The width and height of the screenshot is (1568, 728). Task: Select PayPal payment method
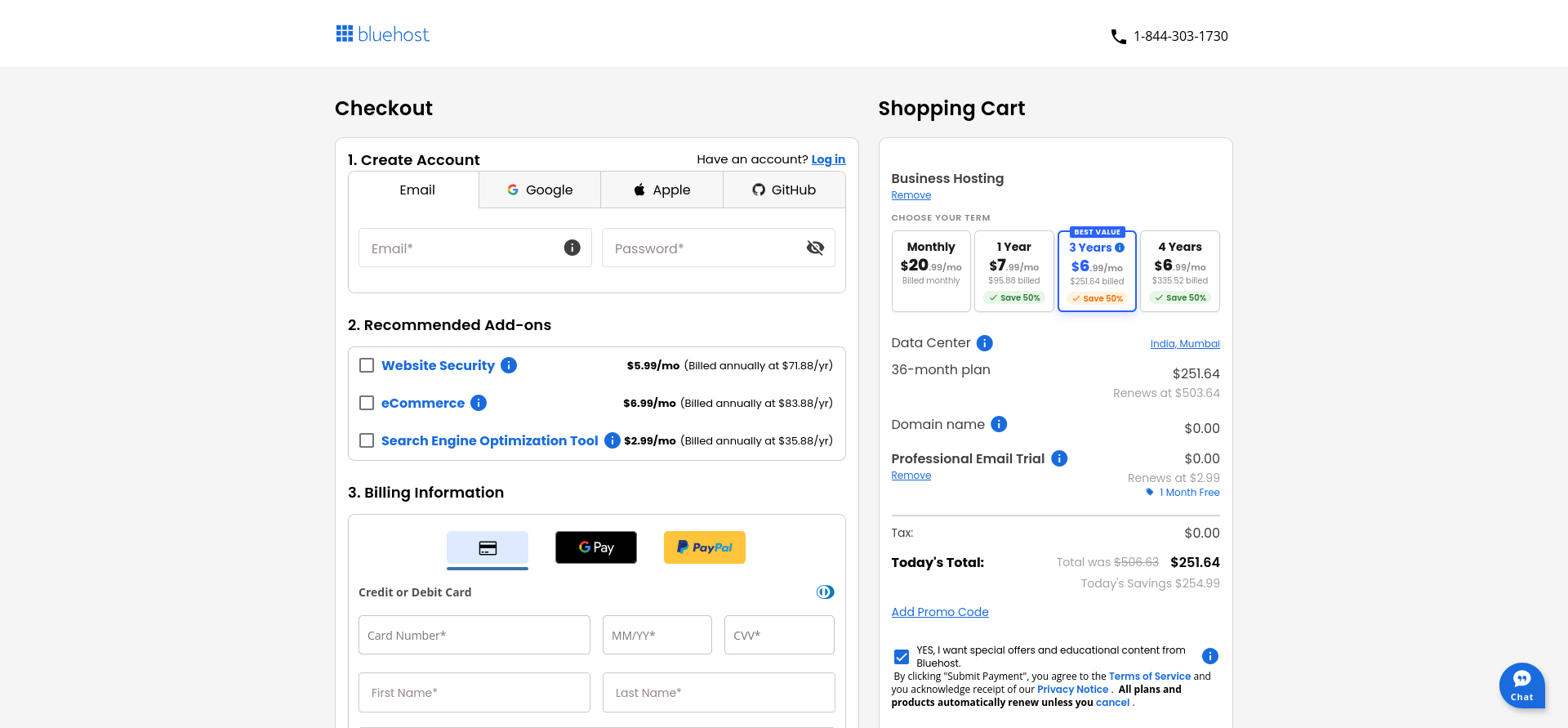coord(705,547)
